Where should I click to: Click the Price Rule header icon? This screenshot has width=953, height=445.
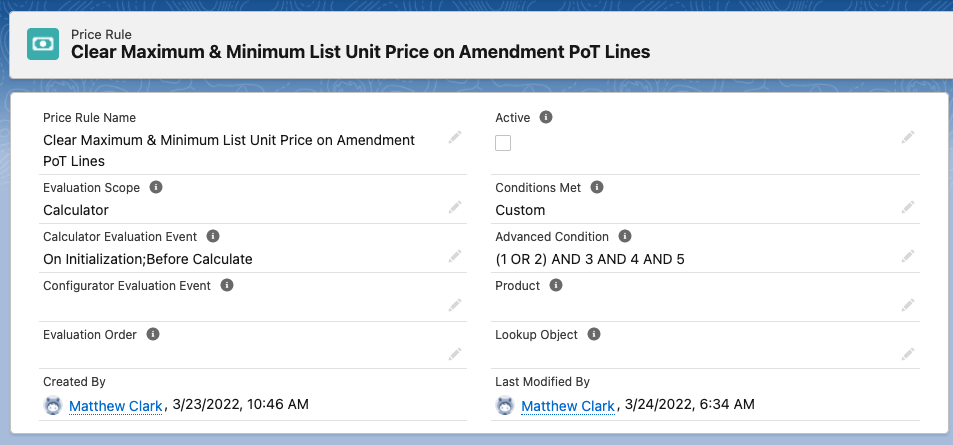pyautogui.click(x=42, y=43)
